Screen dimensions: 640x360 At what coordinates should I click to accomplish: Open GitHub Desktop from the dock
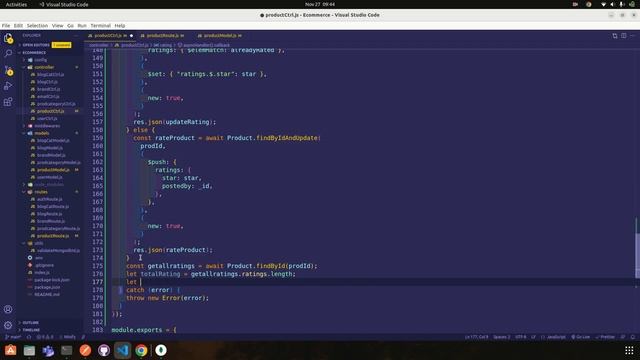(104, 350)
